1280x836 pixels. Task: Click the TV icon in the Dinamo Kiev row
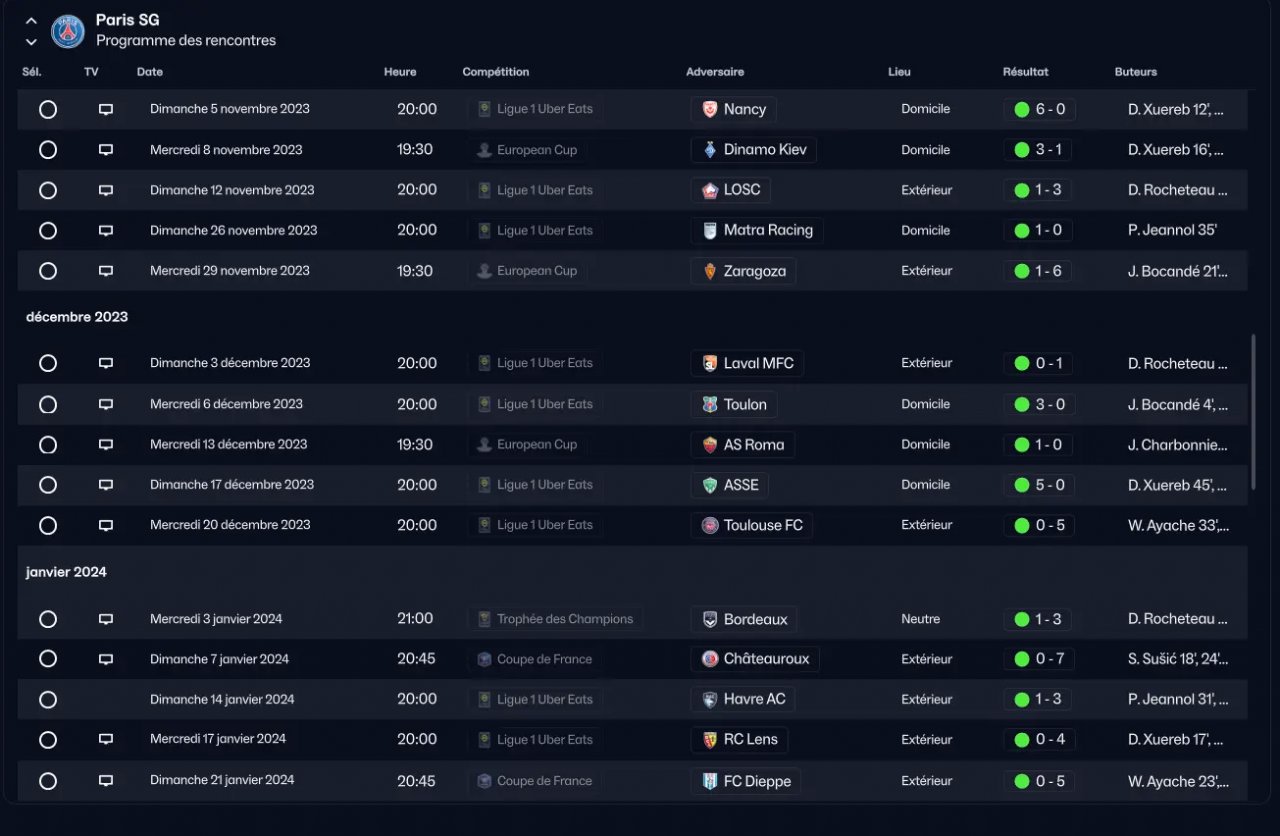[106, 150]
